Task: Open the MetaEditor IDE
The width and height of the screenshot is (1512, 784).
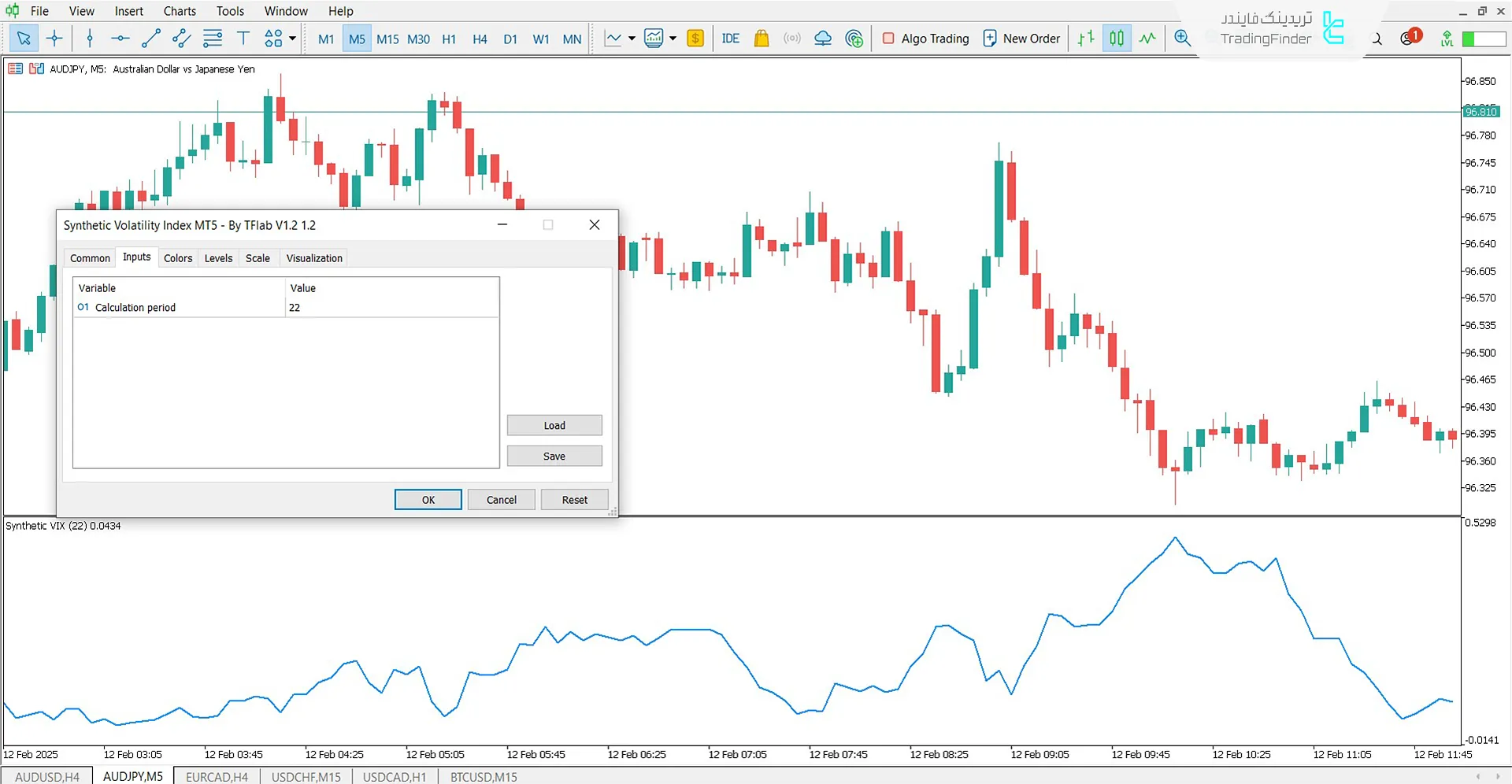Action: [x=731, y=38]
